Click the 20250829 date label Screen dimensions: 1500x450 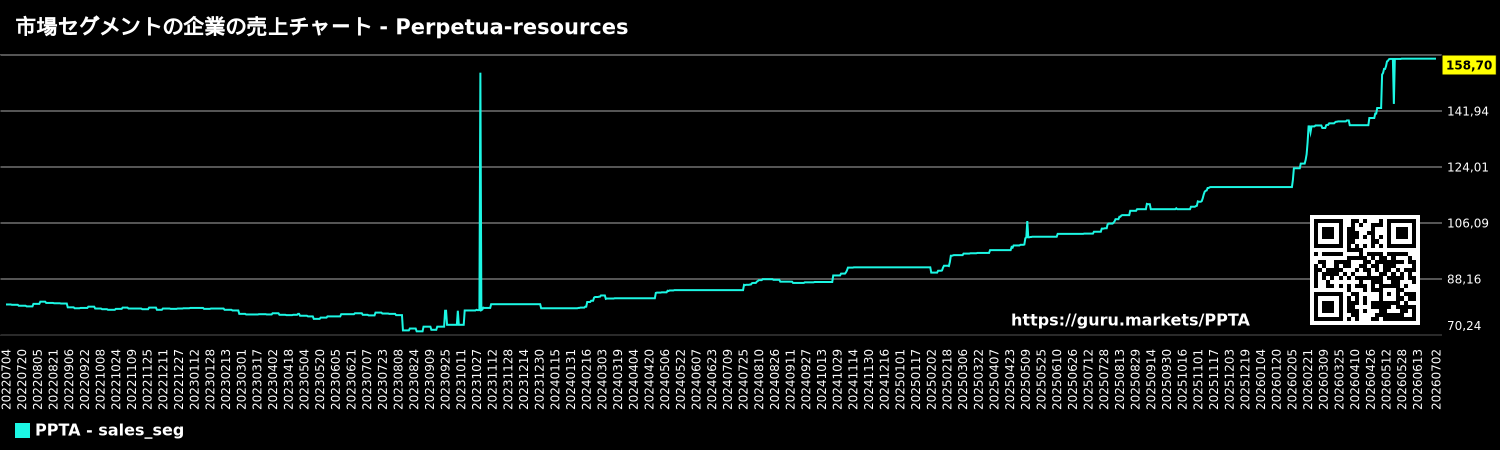1135,379
